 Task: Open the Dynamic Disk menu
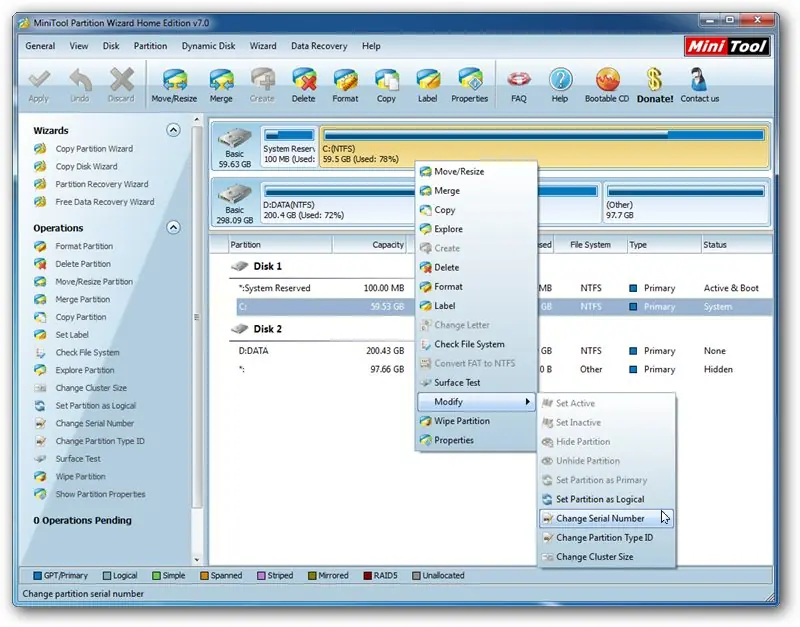[x=208, y=46]
